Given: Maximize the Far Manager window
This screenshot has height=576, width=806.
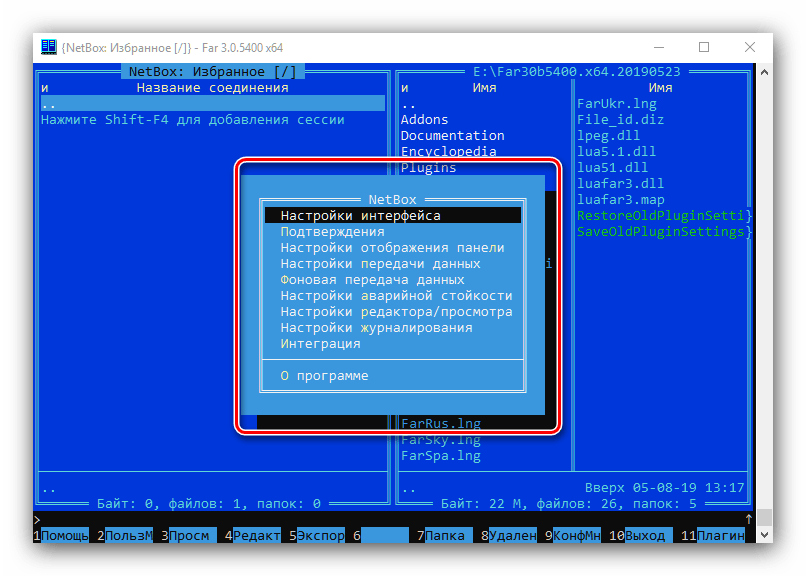Looking at the screenshot, I should (x=703, y=47).
